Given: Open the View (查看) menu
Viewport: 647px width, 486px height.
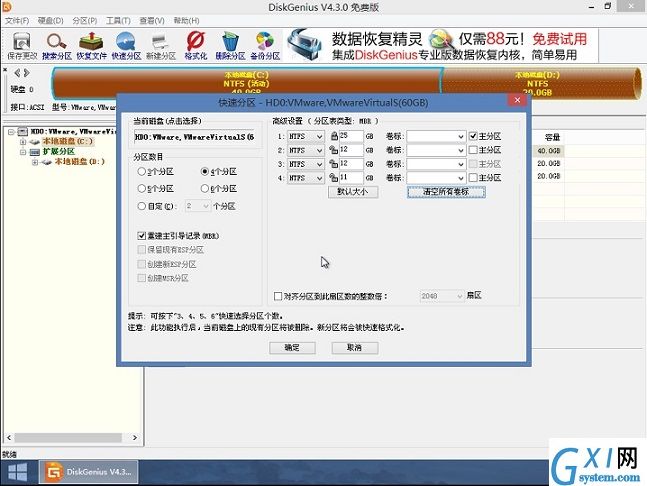Looking at the screenshot, I should click(152, 21).
